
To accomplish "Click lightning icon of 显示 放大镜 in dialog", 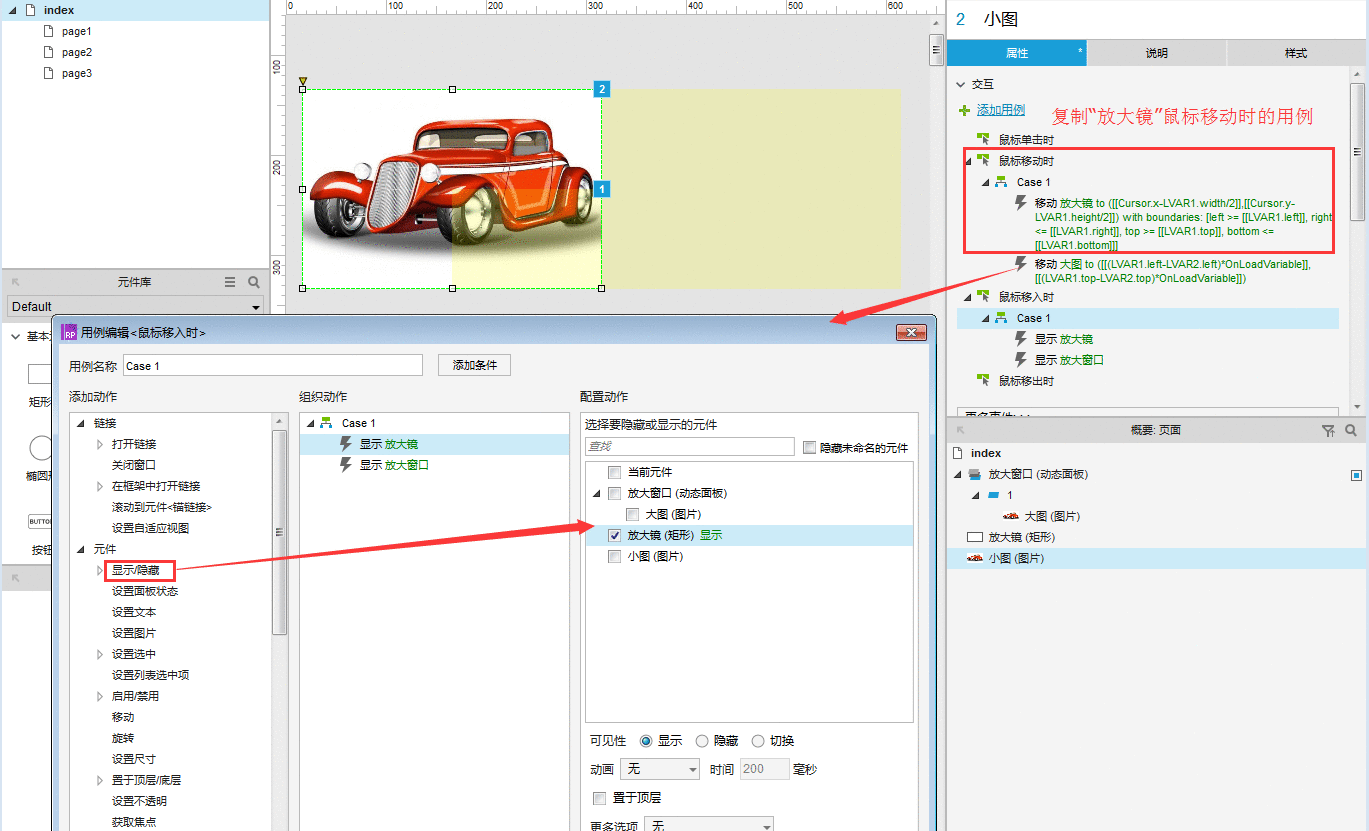I will (x=346, y=444).
